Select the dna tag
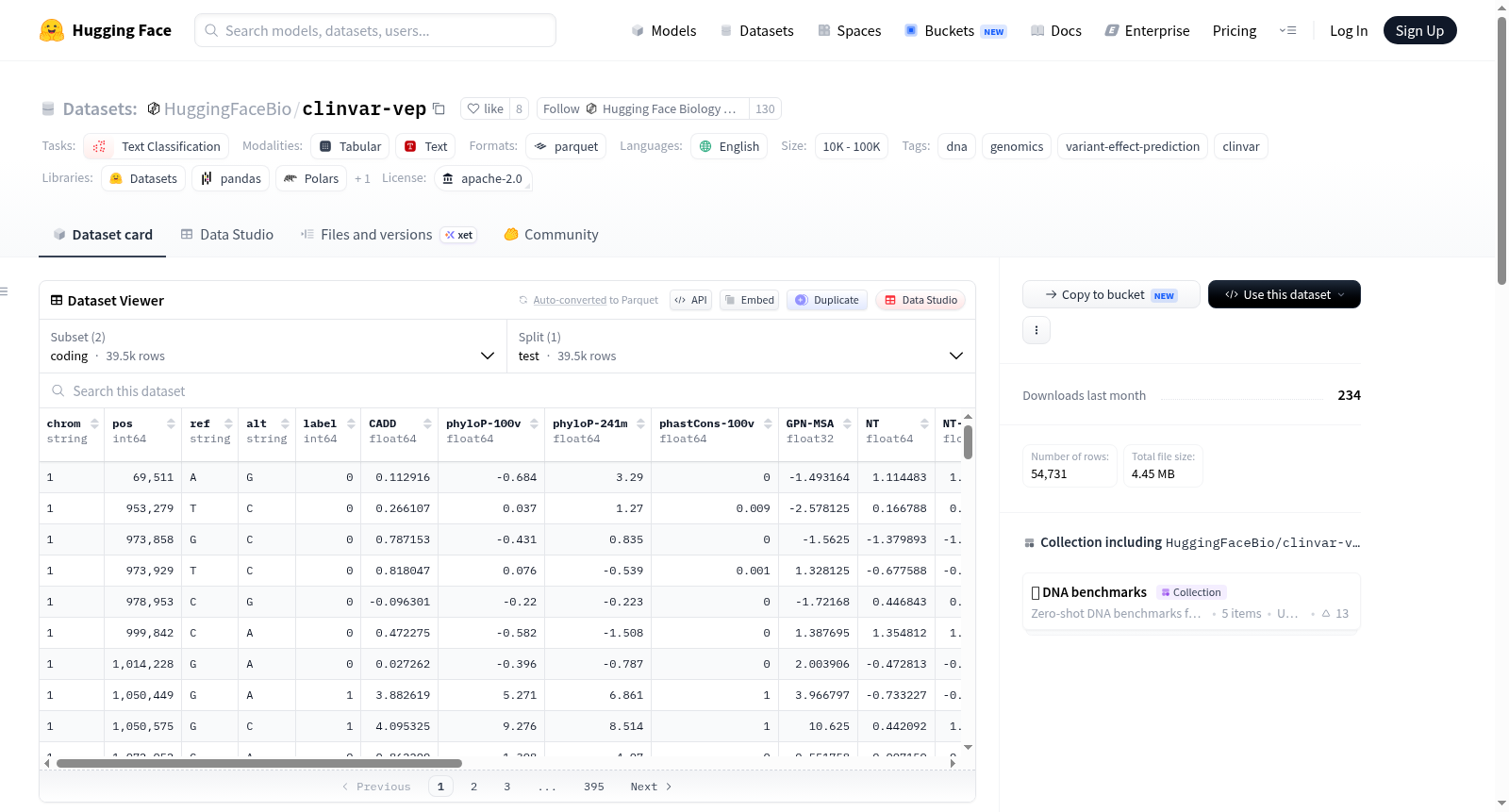 (x=956, y=146)
